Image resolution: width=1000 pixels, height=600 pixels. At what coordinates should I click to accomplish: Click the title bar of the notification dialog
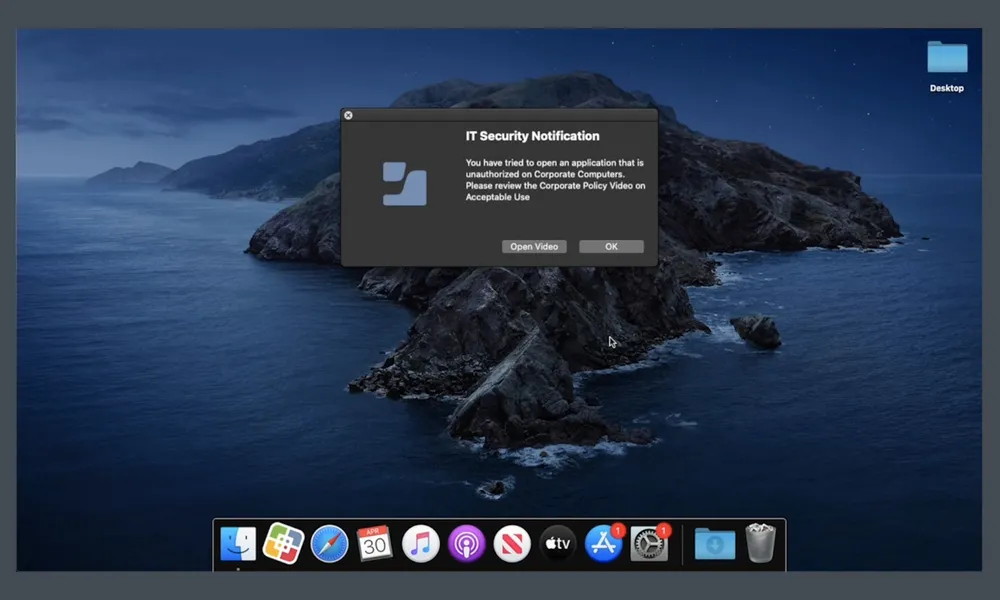(500, 115)
